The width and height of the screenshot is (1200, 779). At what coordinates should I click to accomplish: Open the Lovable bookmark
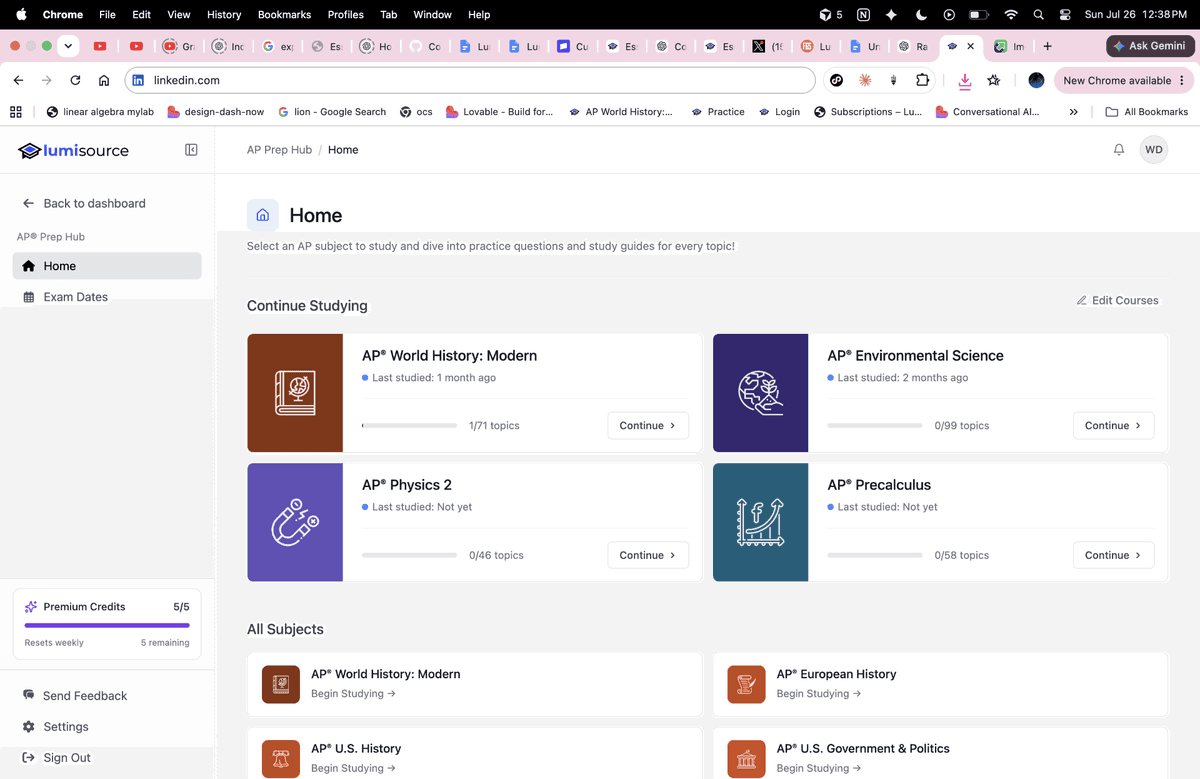pos(499,112)
